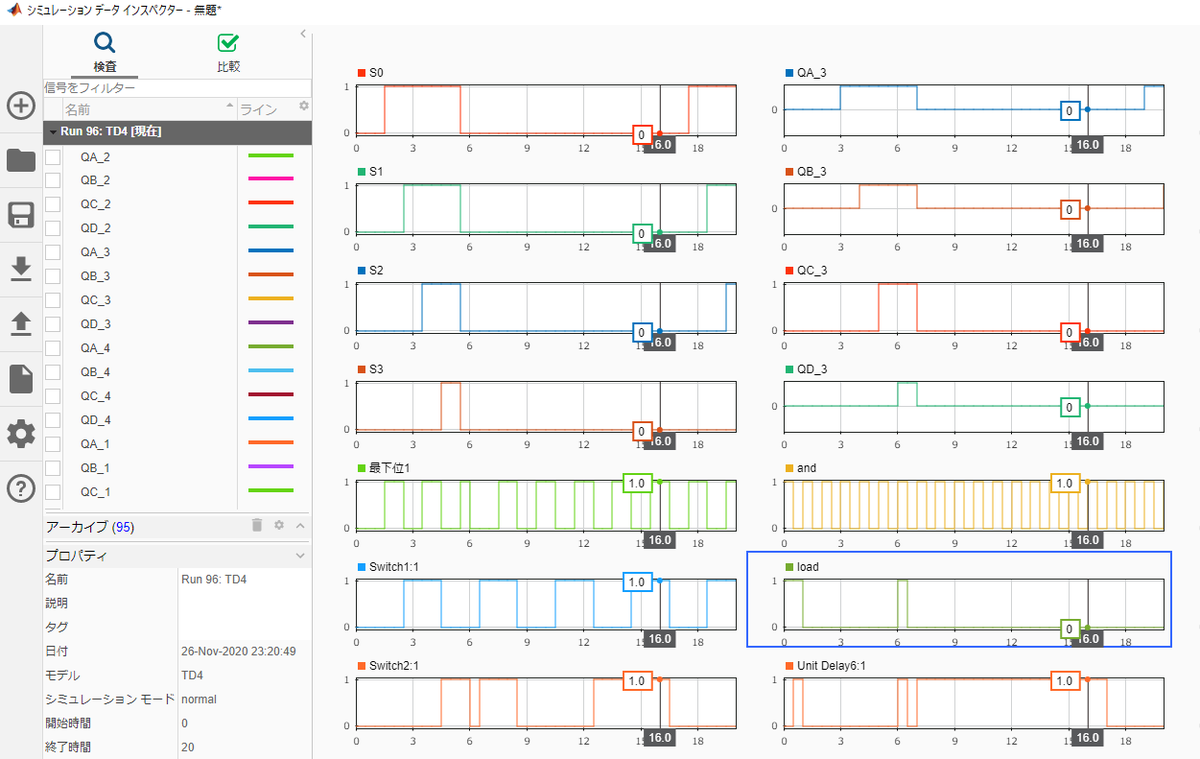Select the S3 subplot
Viewport: 1200px width, 759px height.
tap(546, 406)
